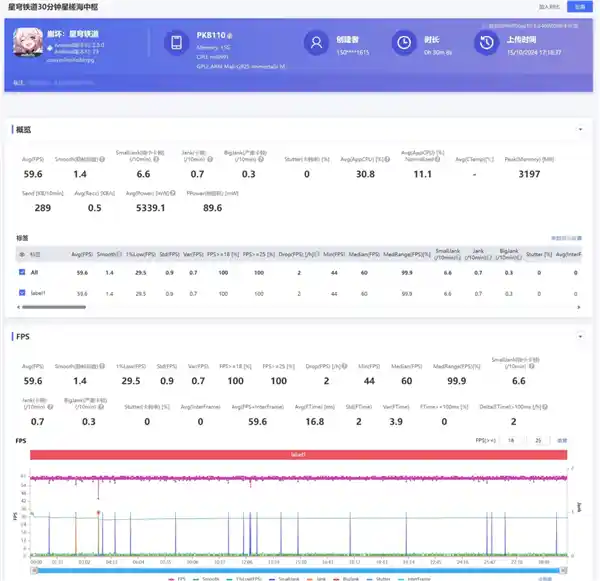Click the 1%Low(FPS) column header in table
The image size is (600, 581).
140,254
